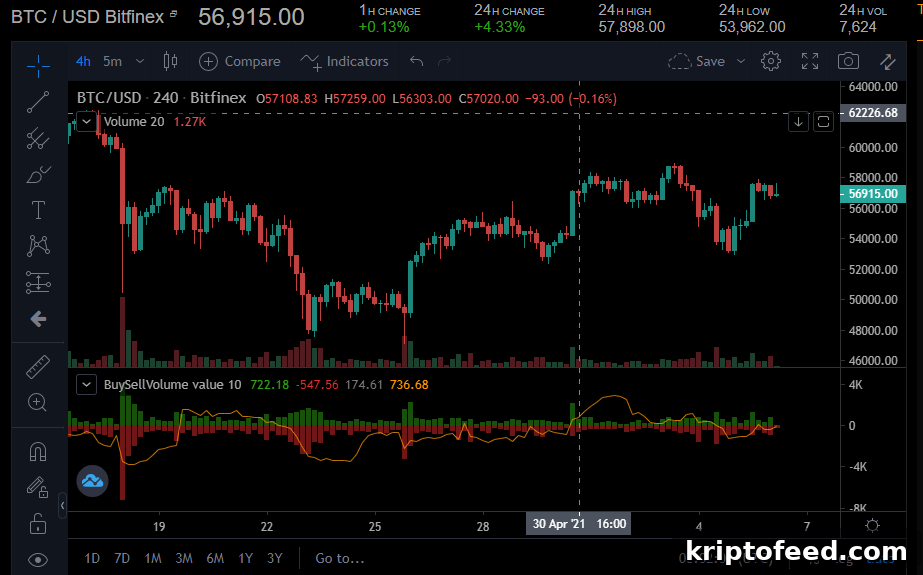This screenshot has width=923, height=575.
Task: Set range to 1D
Action: [x=92, y=558]
